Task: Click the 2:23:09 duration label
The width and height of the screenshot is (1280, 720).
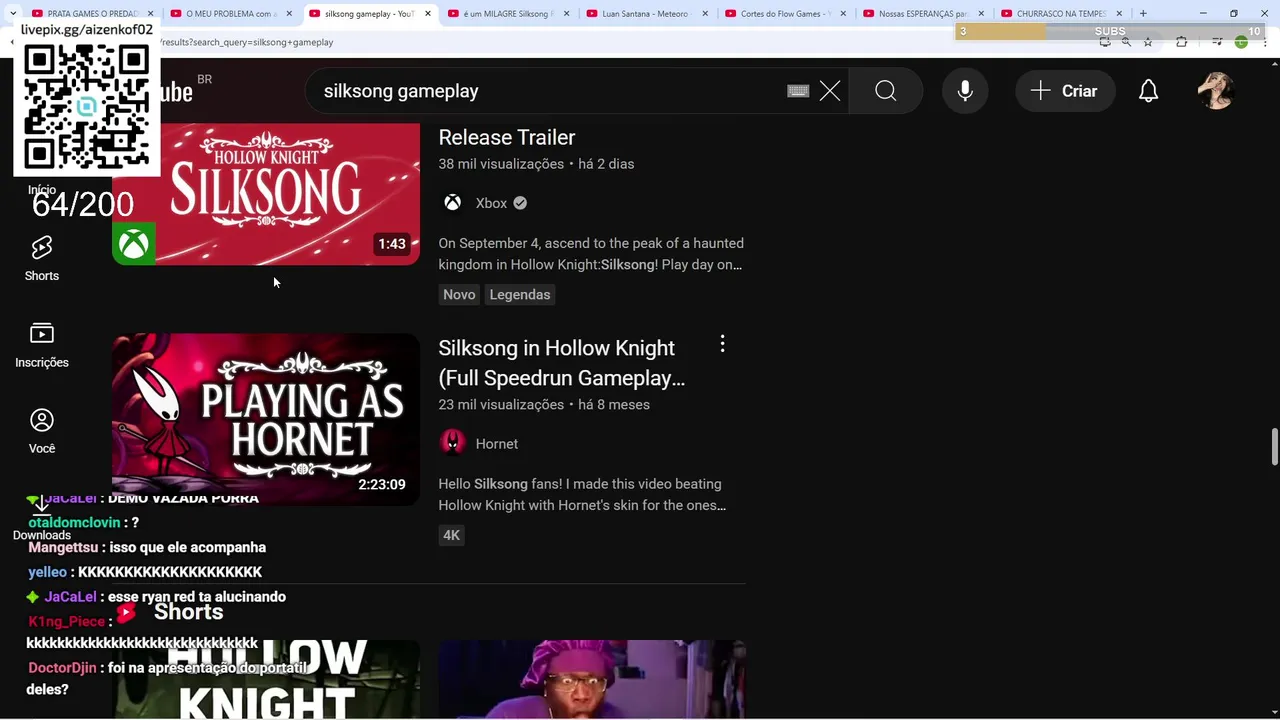Action: (x=382, y=485)
